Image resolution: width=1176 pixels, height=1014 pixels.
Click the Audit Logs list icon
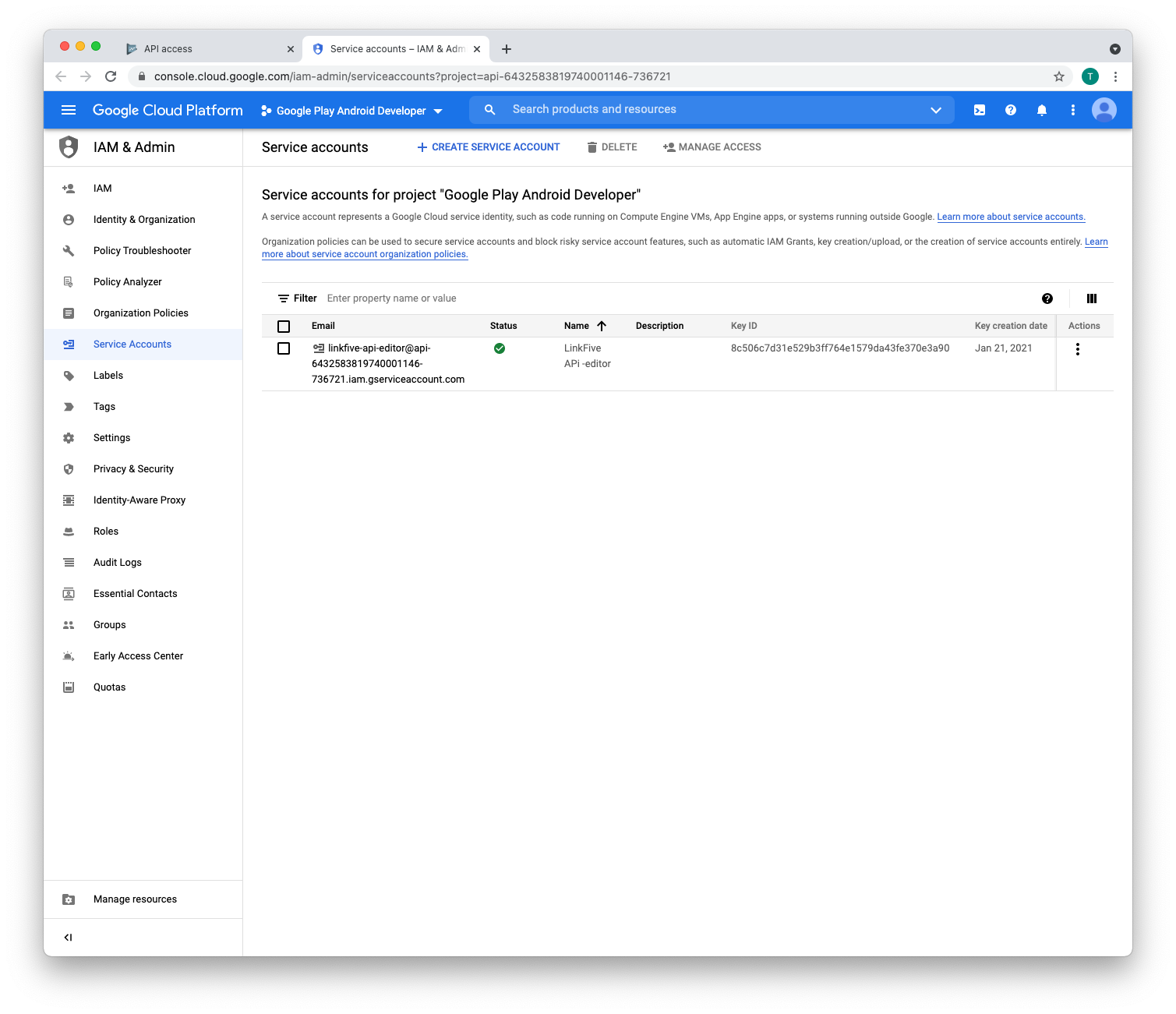click(69, 563)
